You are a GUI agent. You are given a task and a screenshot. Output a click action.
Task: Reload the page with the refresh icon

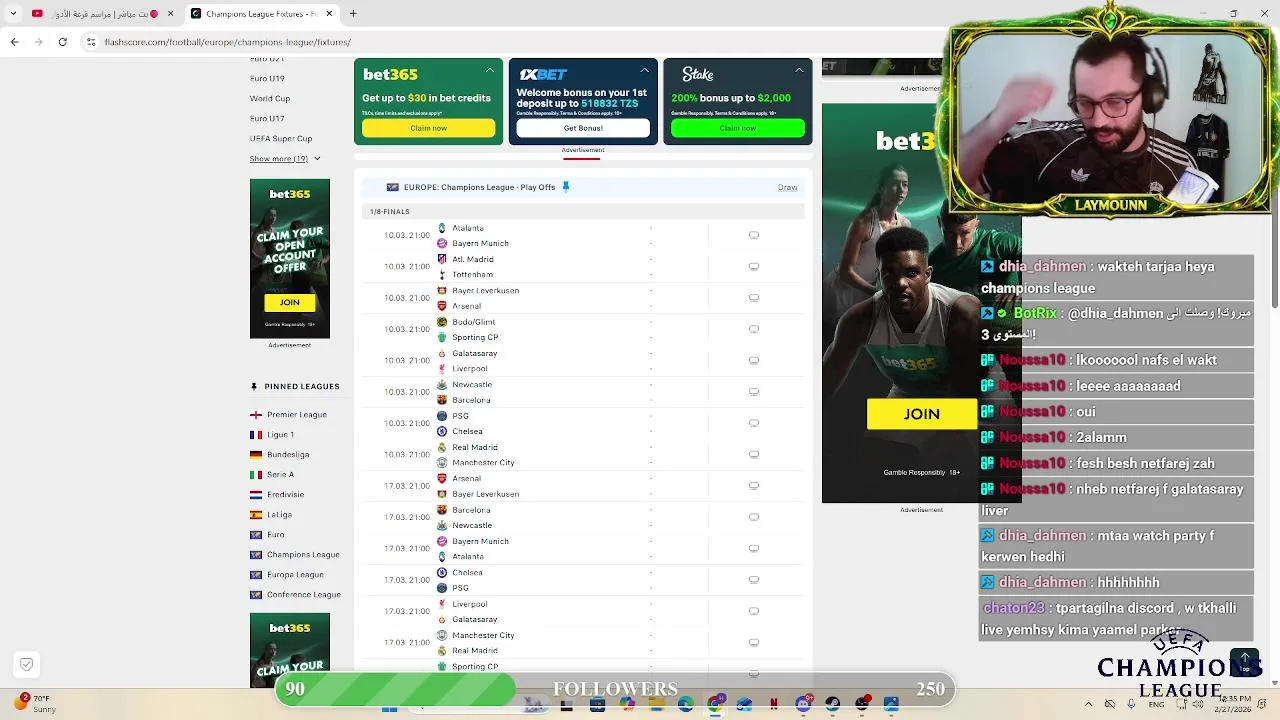click(63, 42)
